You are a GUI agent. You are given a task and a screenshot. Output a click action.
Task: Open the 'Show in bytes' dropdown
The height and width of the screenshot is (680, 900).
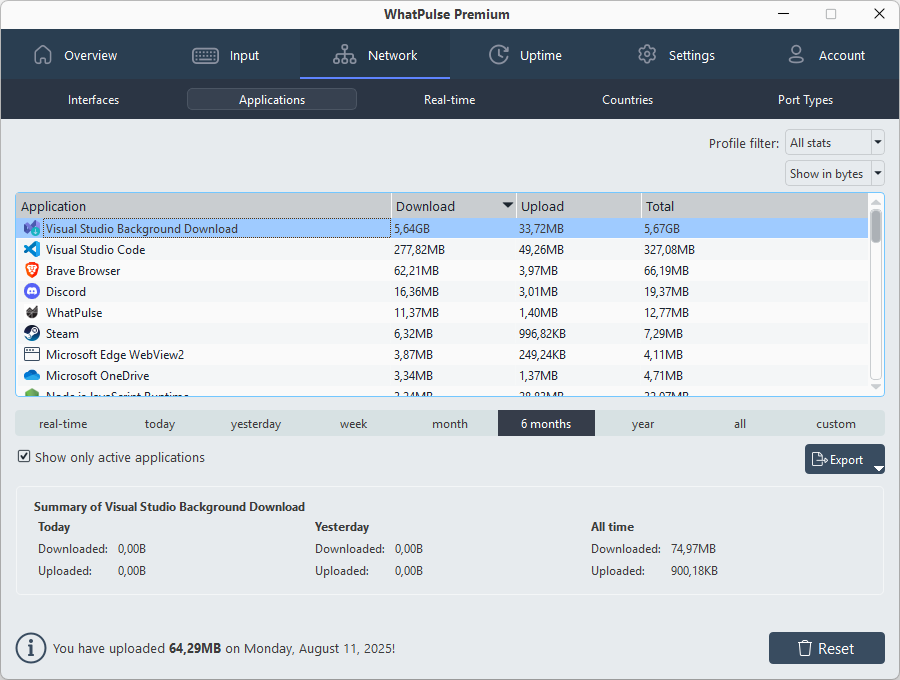tap(835, 173)
